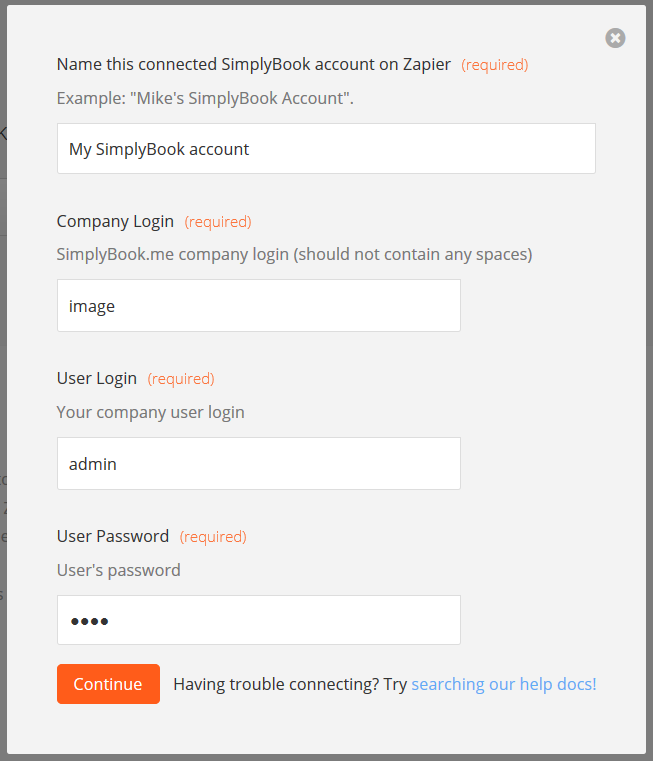Click '(required)' tag beside the account name label
This screenshot has height=761, width=653.
tap(494, 65)
